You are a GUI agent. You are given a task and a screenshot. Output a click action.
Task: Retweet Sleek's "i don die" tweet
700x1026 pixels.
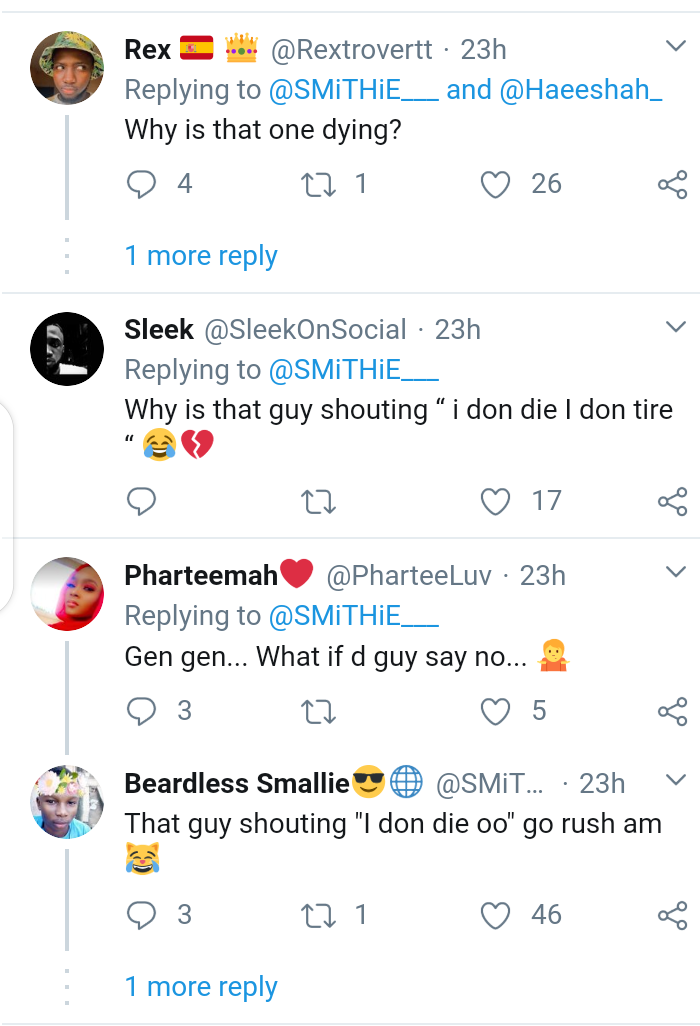[318, 501]
